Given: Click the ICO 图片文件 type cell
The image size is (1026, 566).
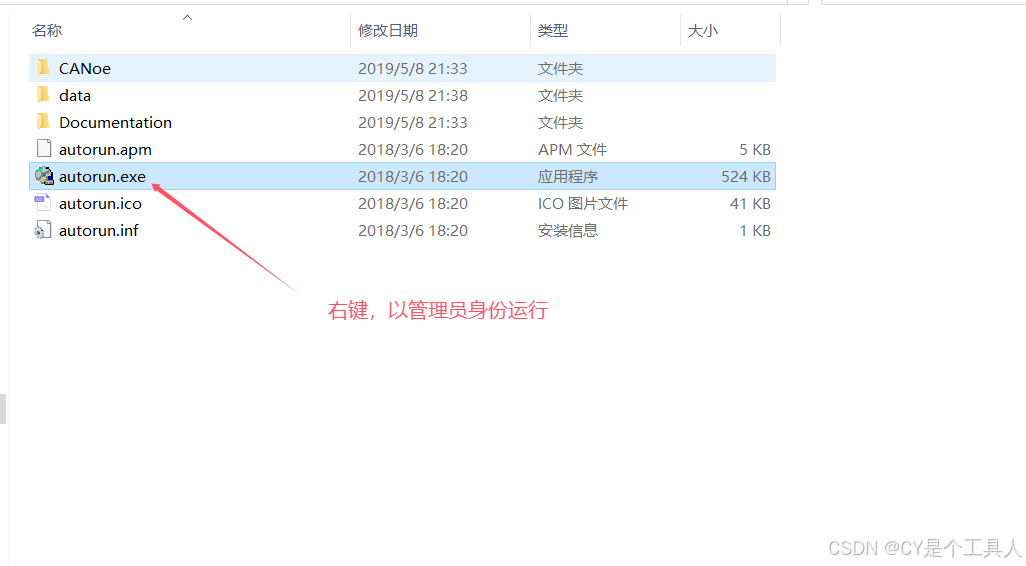Looking at the screenshot, I should 583,203.
